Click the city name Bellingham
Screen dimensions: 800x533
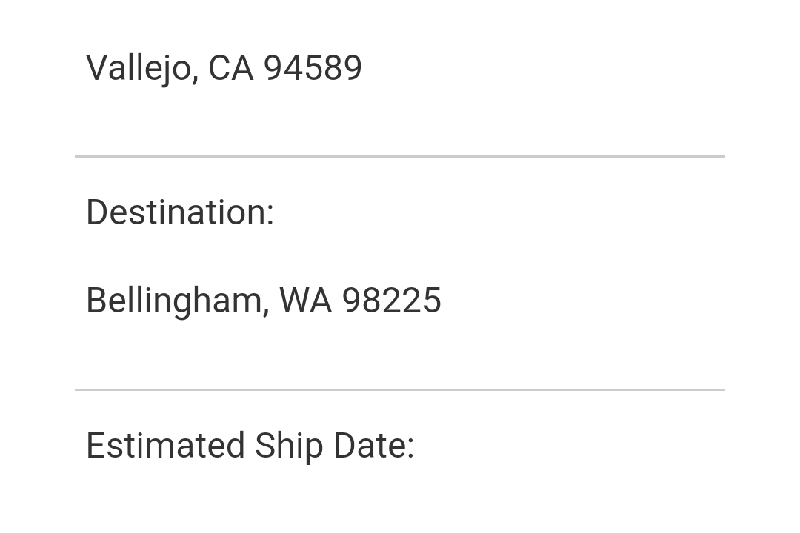coord(174,300)
